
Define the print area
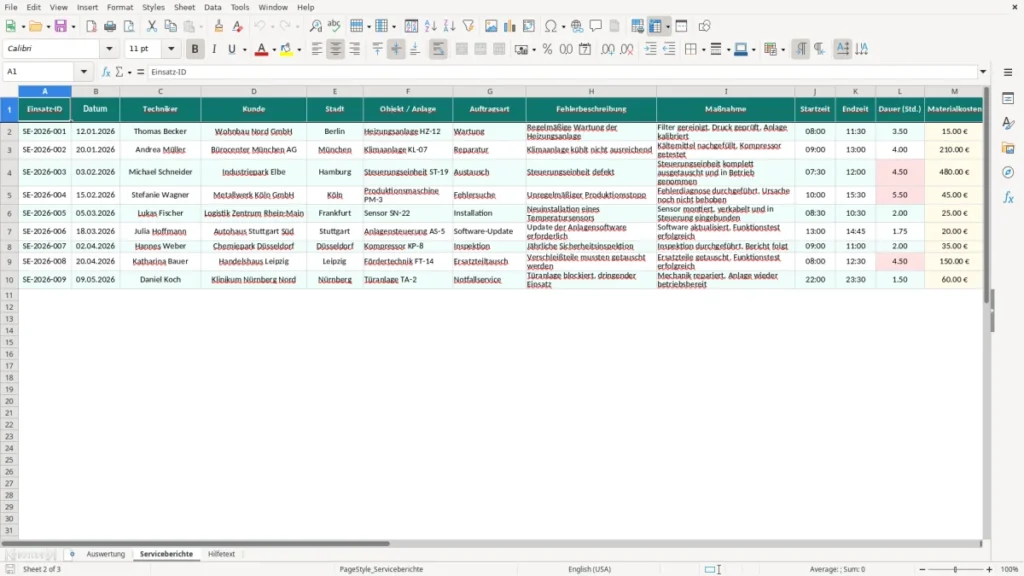(637, 26)
